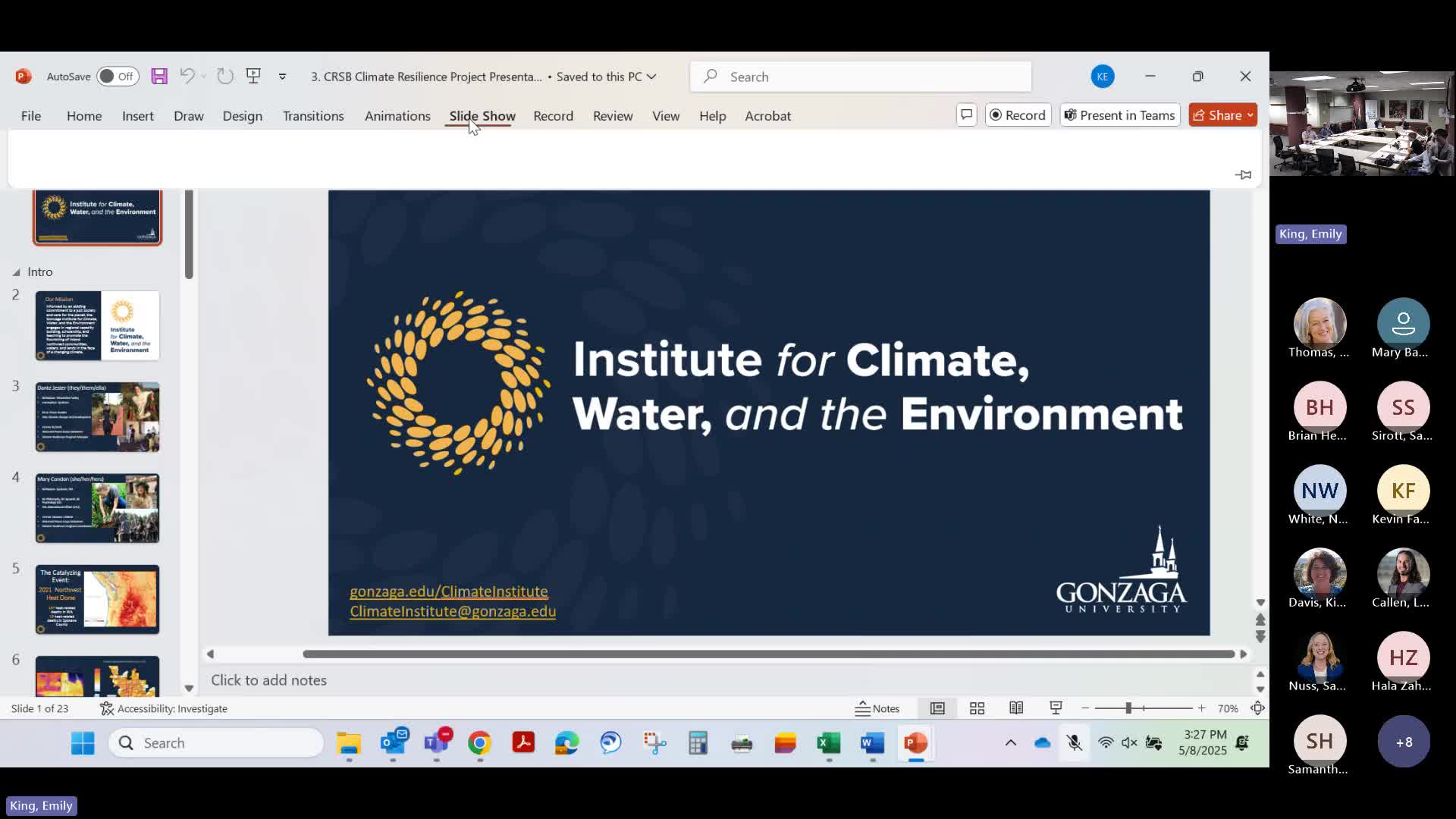Viewport: 1456px width, 819px height.
Task: Click the zoom slider handle
Action: pos(1128,708)
